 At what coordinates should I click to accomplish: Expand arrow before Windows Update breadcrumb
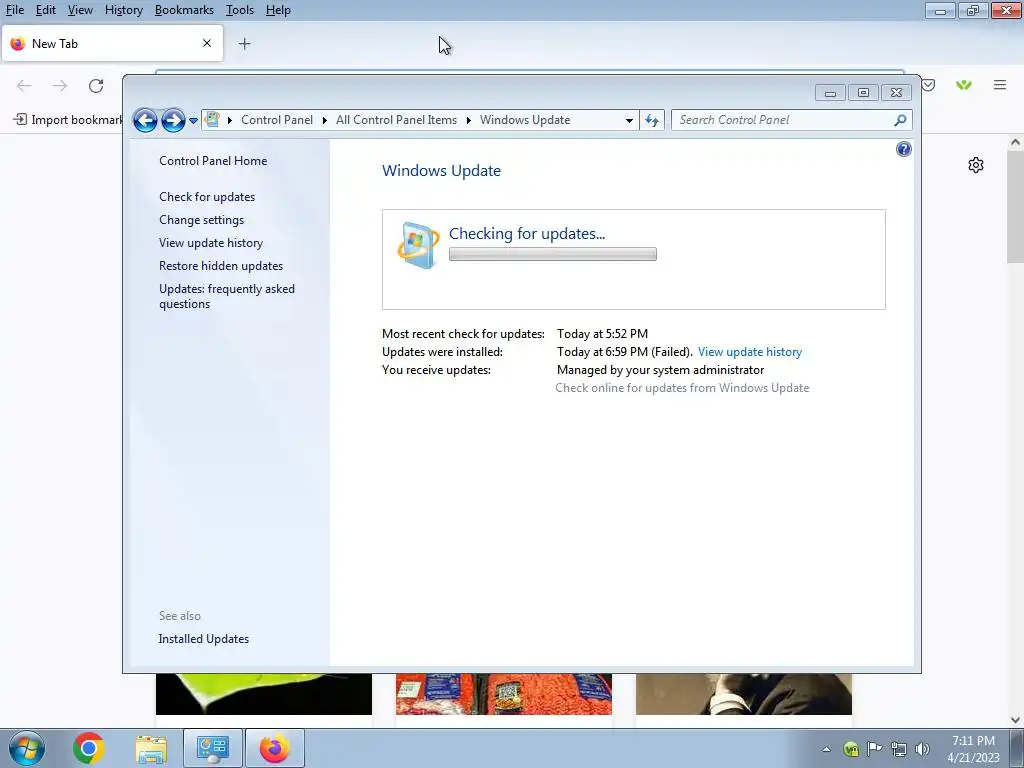(x=469, y=120)
